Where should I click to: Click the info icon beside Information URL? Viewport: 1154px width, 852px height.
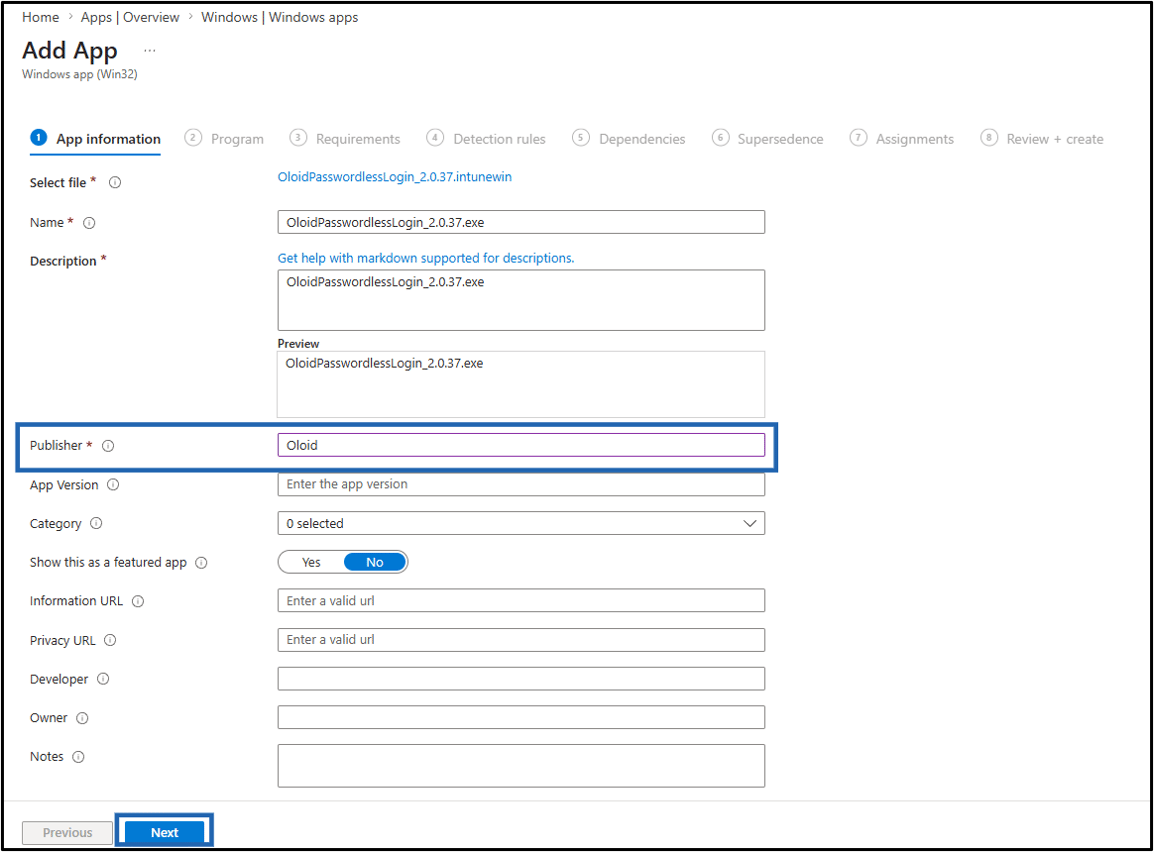click(138, 601)
